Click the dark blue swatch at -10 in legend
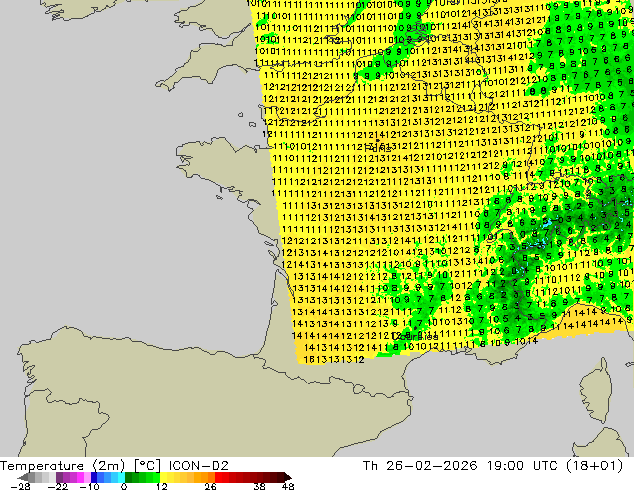Screen dimensions: 634x490 point(94,477)
